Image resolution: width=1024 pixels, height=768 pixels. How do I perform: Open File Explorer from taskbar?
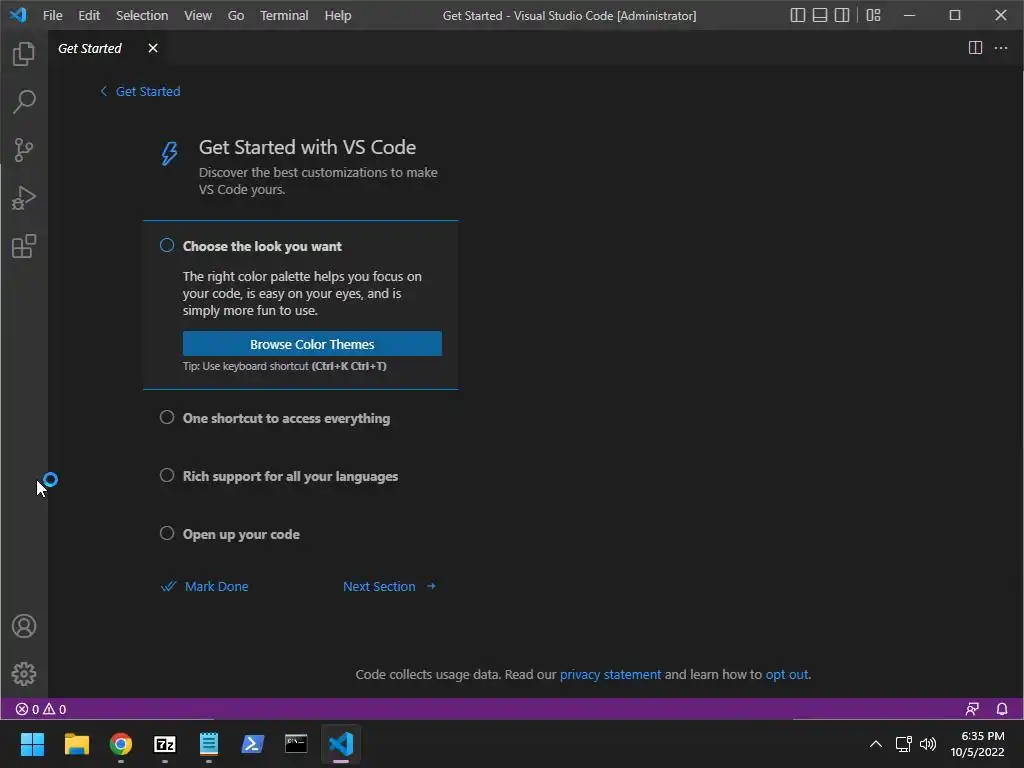76,744
